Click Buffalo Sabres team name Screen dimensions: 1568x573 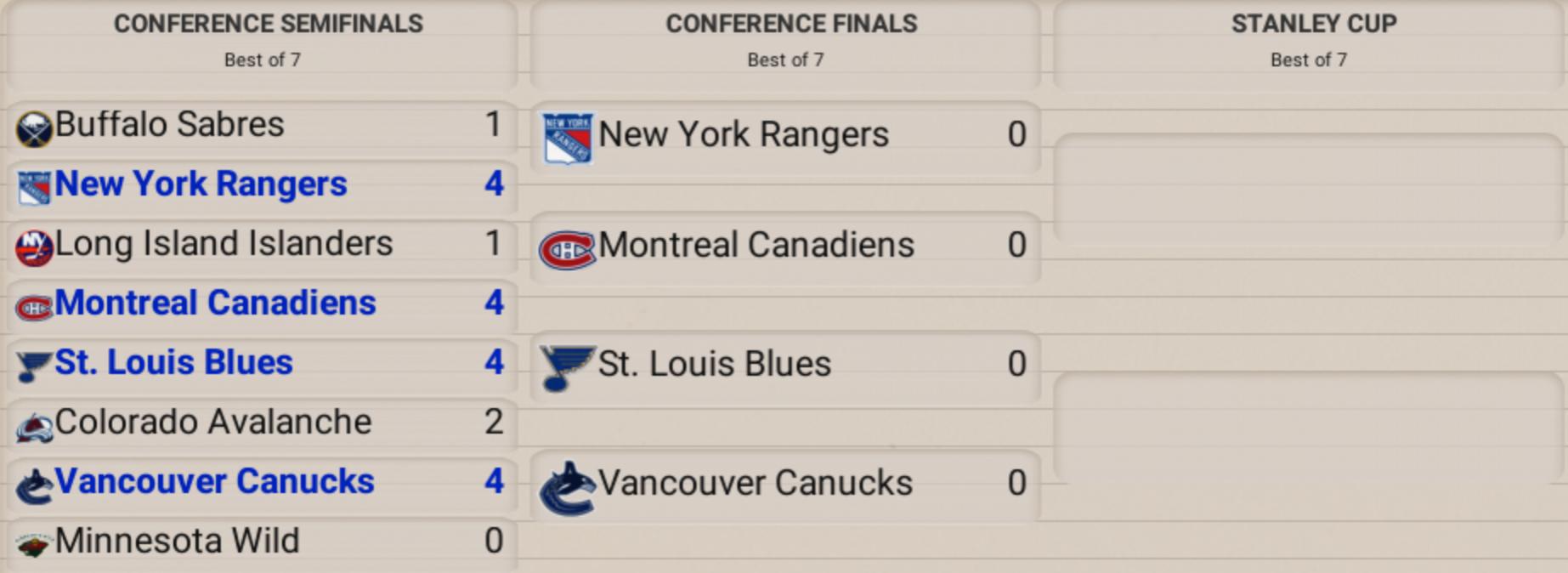(x=169, y=125)
